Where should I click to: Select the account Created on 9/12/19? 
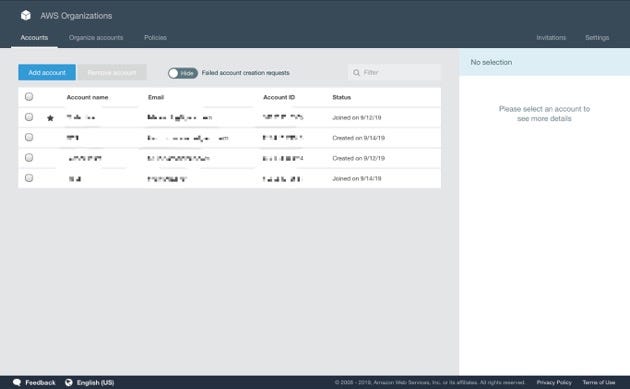point(29,158)
